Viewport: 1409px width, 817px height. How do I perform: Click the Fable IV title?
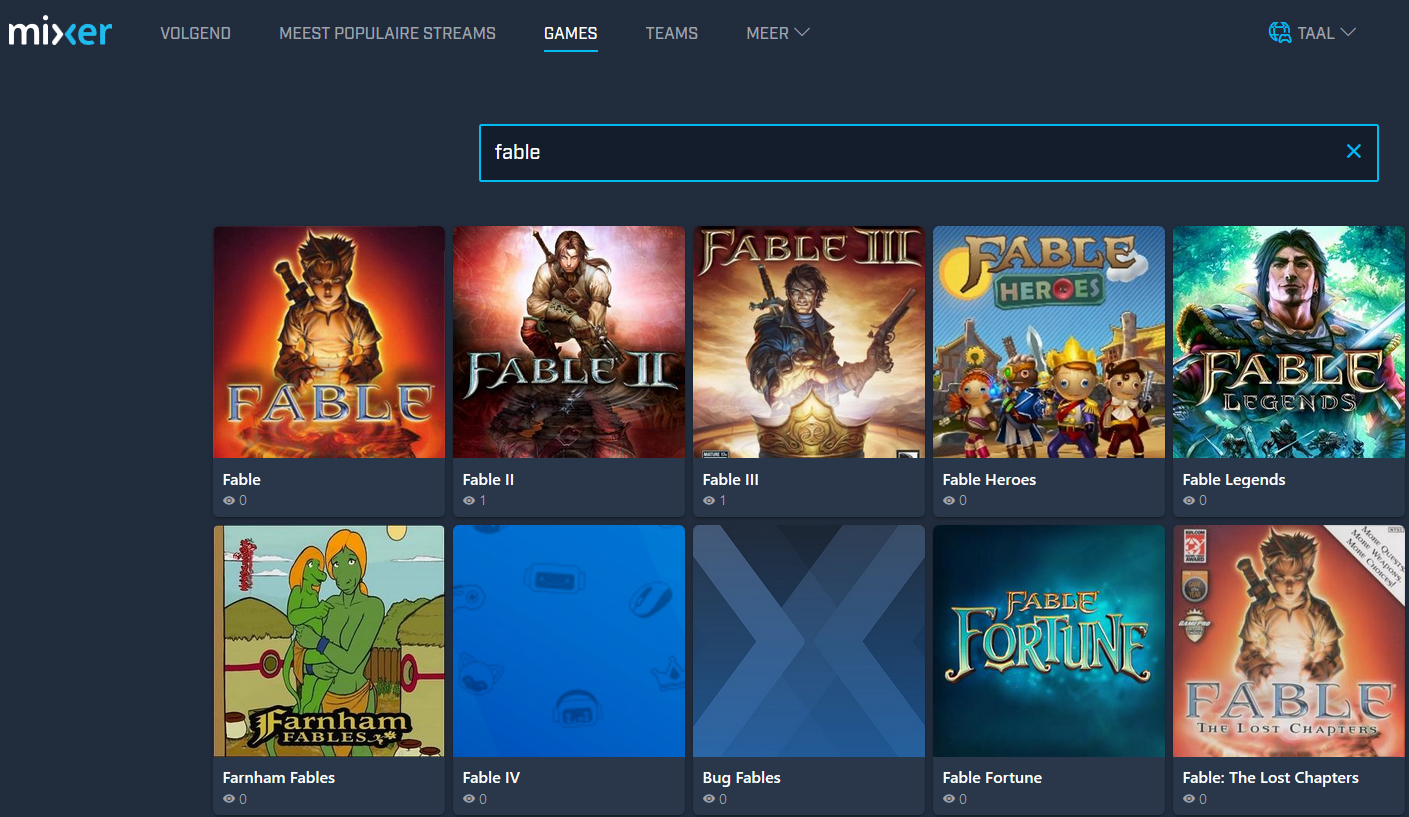click(x=492, y=777)
